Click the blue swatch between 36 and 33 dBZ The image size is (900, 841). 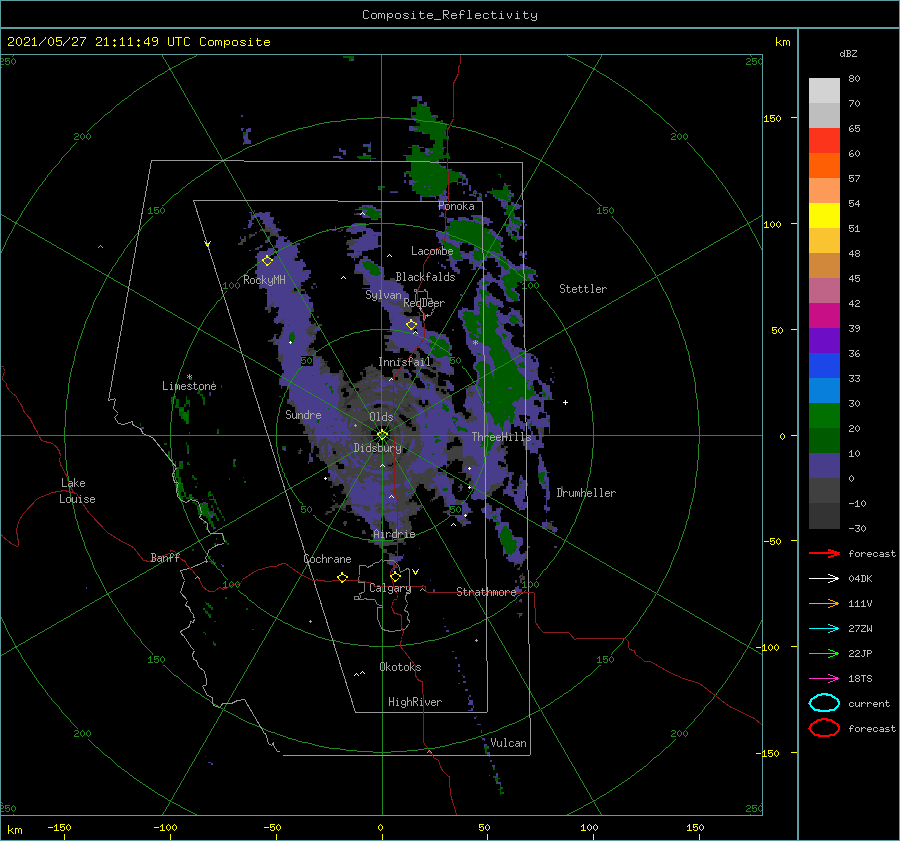click(x=824, y=366)
